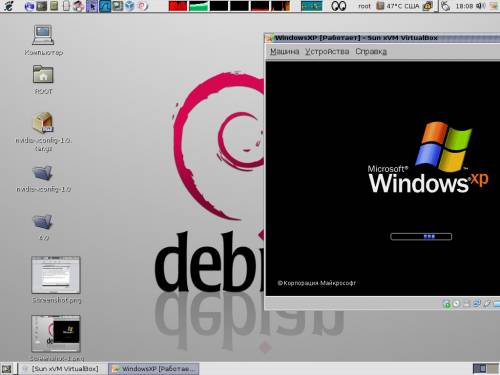Click the 18:08 clock in panel
Image resolution: width=500 pixels, height=375 pixels.
point(464,6)
